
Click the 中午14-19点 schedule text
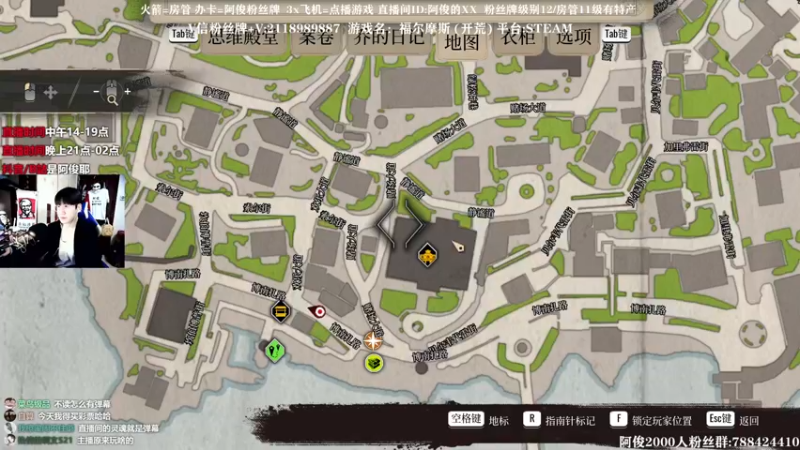tap(77, 132)
